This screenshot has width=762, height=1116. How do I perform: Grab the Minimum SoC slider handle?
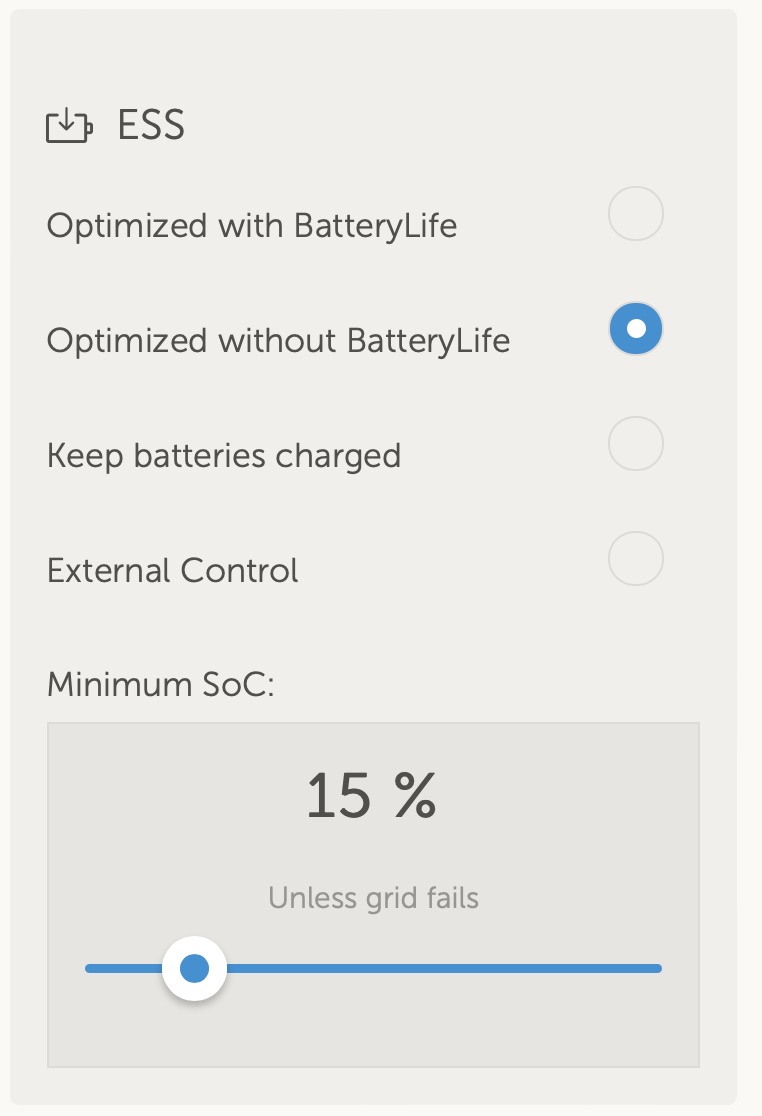pyautogui.click(x=194, y=968)
